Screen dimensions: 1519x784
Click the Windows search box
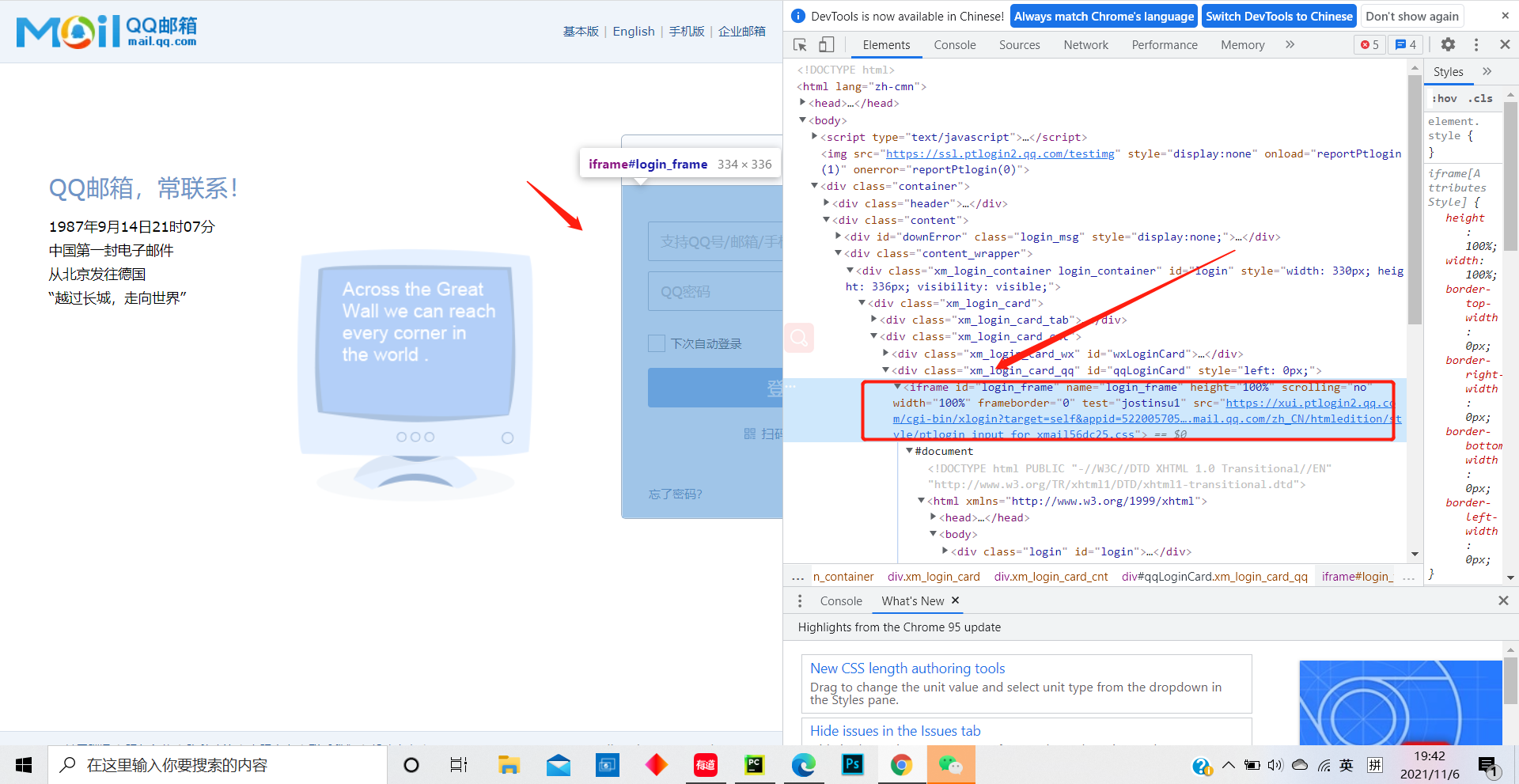click(x=218, y=765)
